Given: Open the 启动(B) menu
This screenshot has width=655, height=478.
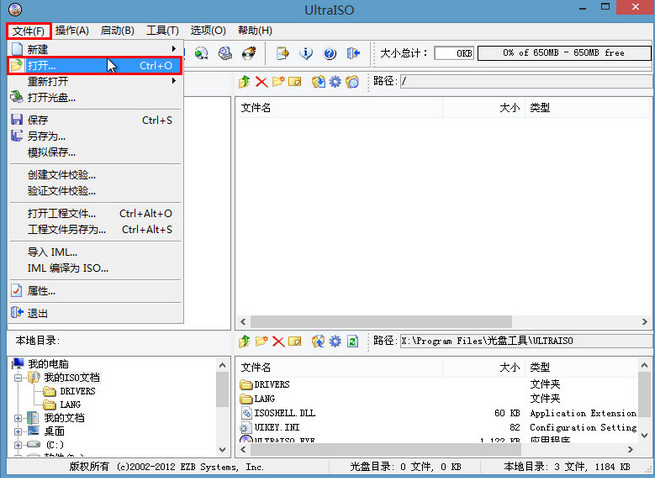Looking at the screenshot, I should pyautogui.click(x=117, y=31).
